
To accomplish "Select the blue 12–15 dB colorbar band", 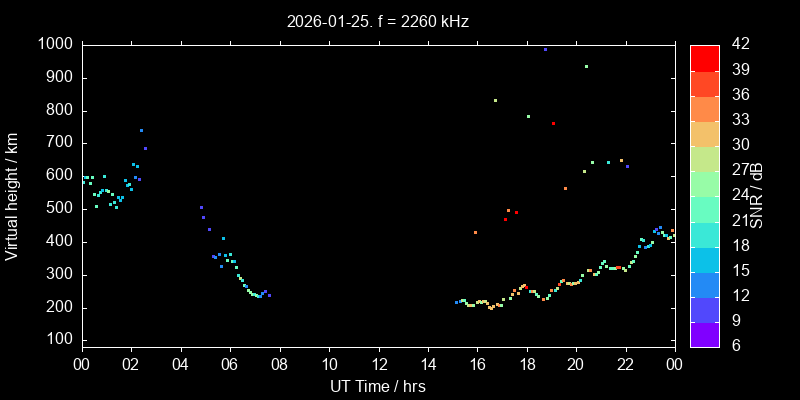I will point(705,284).
